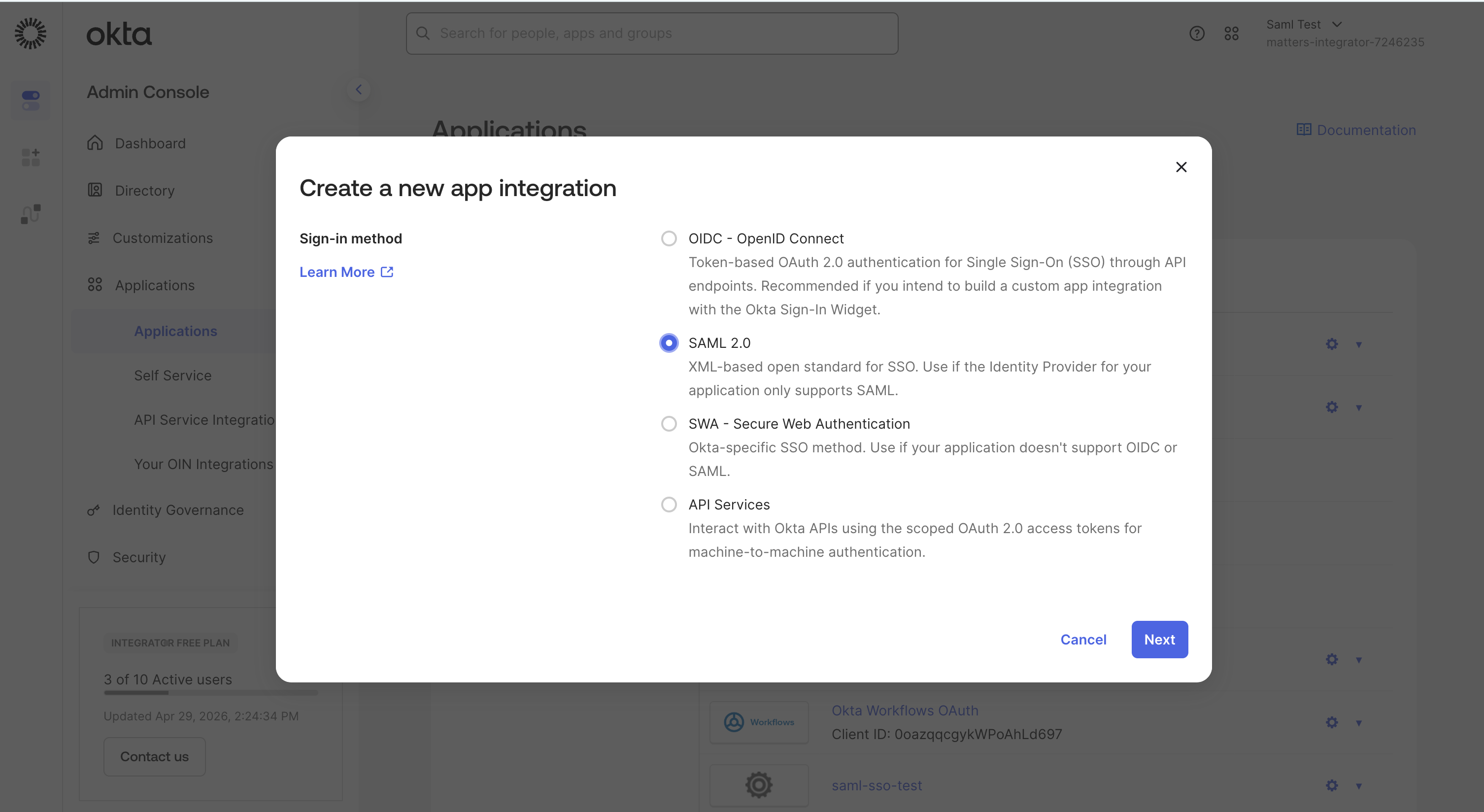Click the "3 of 10 Active users" text
This screenshot has width=1484, height=812.
(168, 679)
